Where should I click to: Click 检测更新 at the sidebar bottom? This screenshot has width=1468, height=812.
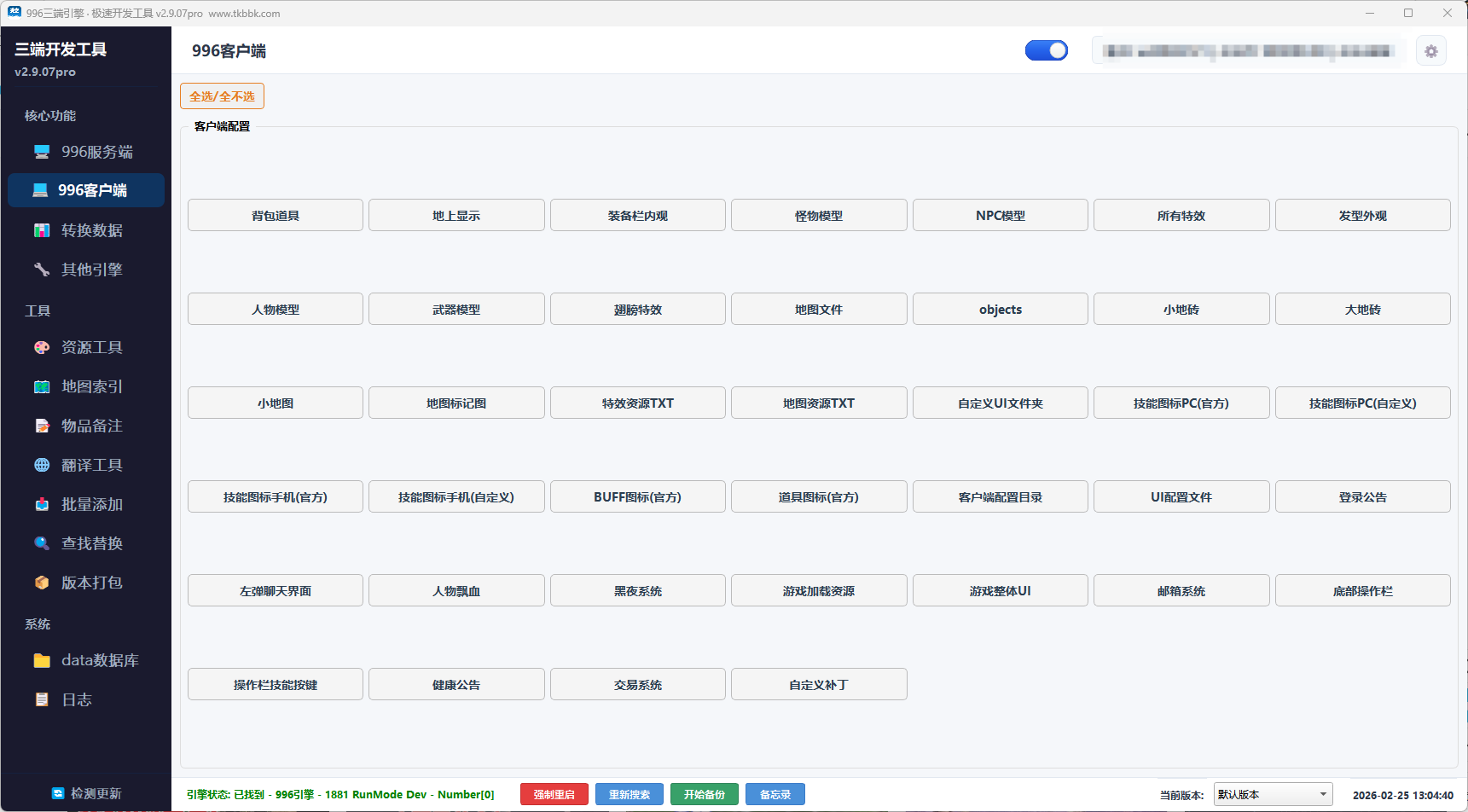pos(86,793)
